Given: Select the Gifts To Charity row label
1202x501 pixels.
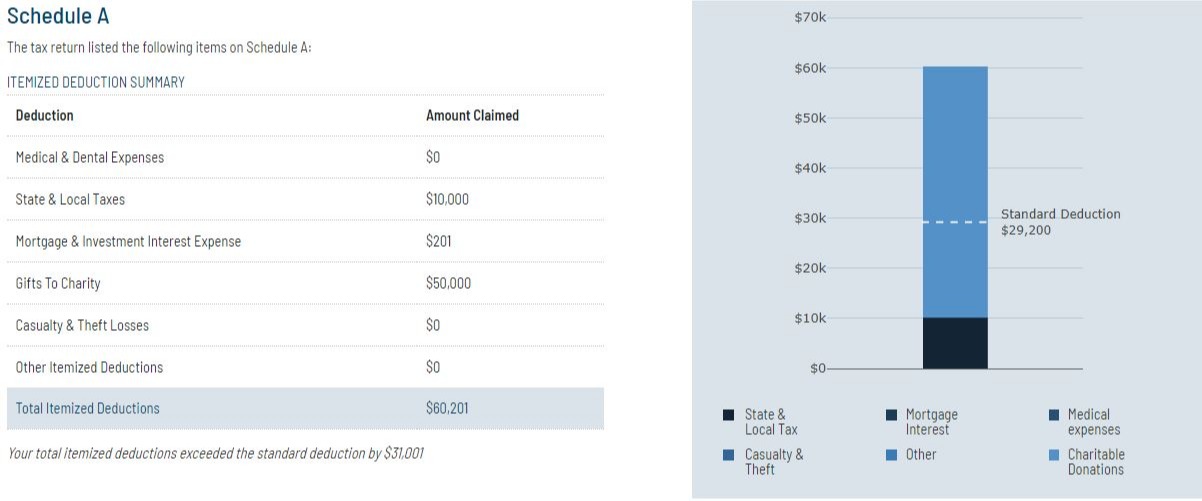Looking at the screenshot, I should click(x=58, y=283).
